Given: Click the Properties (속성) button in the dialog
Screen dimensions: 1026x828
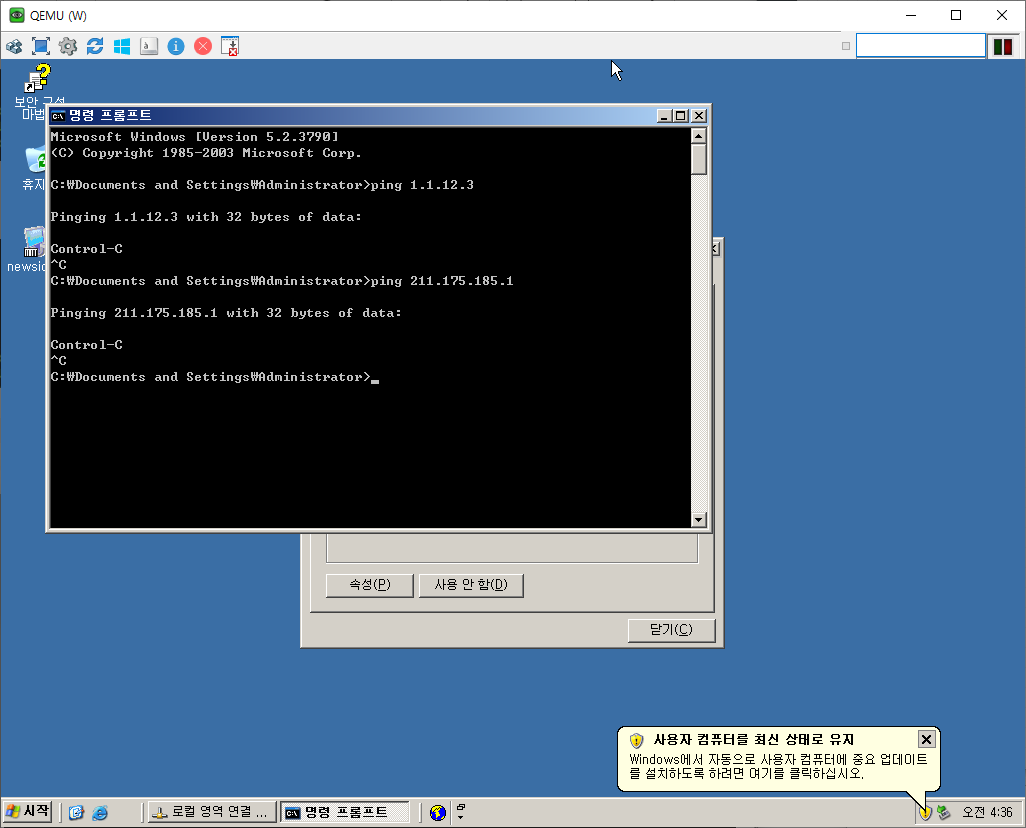Looking at the screenshot, I should click(x=370, y=585).
